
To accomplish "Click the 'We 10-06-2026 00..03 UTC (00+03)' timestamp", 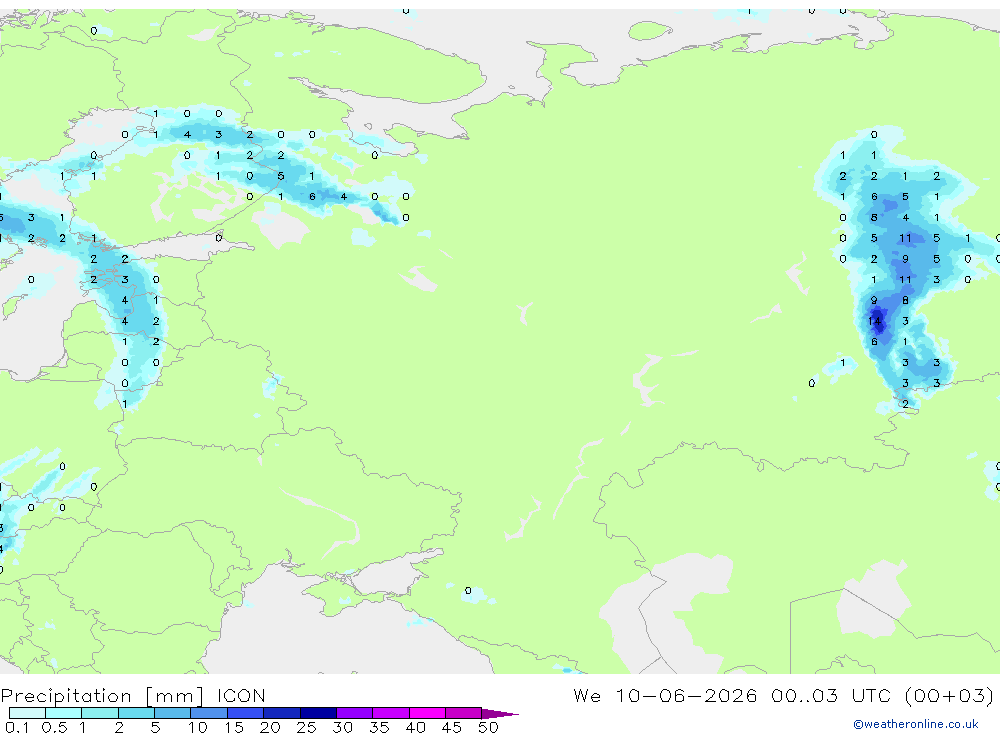I will point(783,695).
